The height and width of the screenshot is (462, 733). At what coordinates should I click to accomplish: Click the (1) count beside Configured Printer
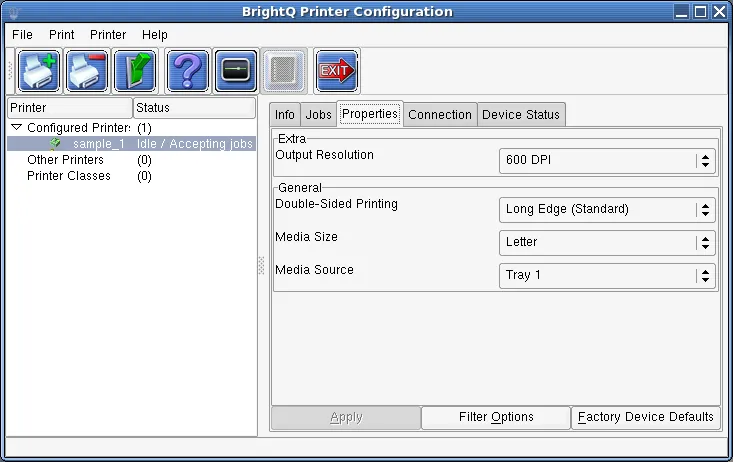click(144, 128)
